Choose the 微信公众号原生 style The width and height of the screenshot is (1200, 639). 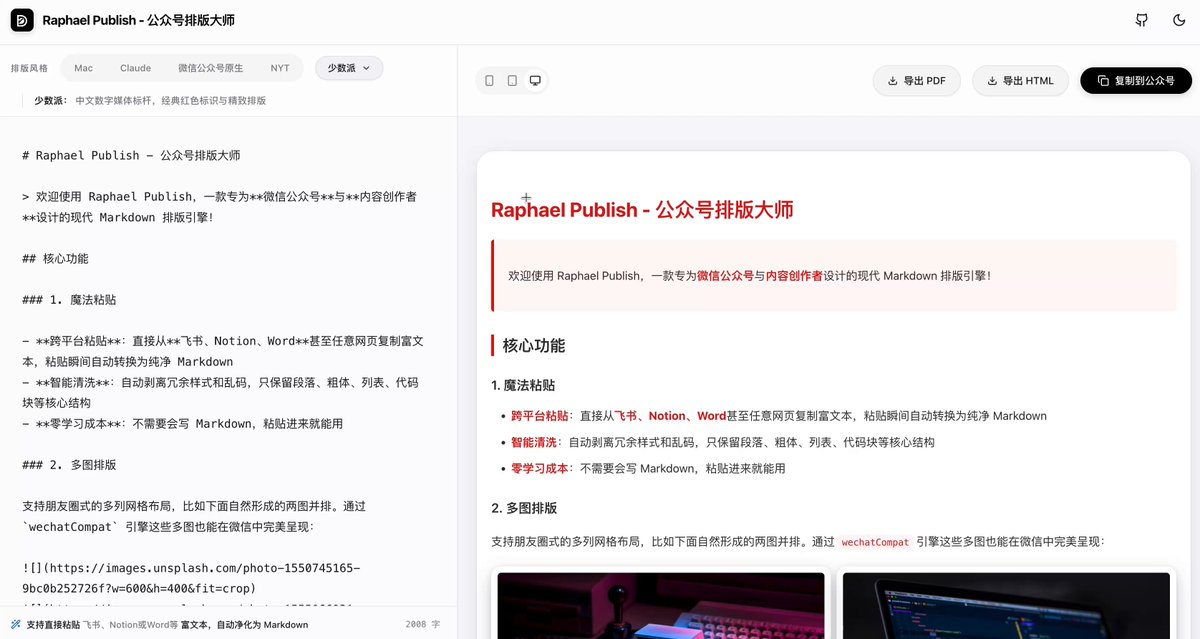[210, 68]
